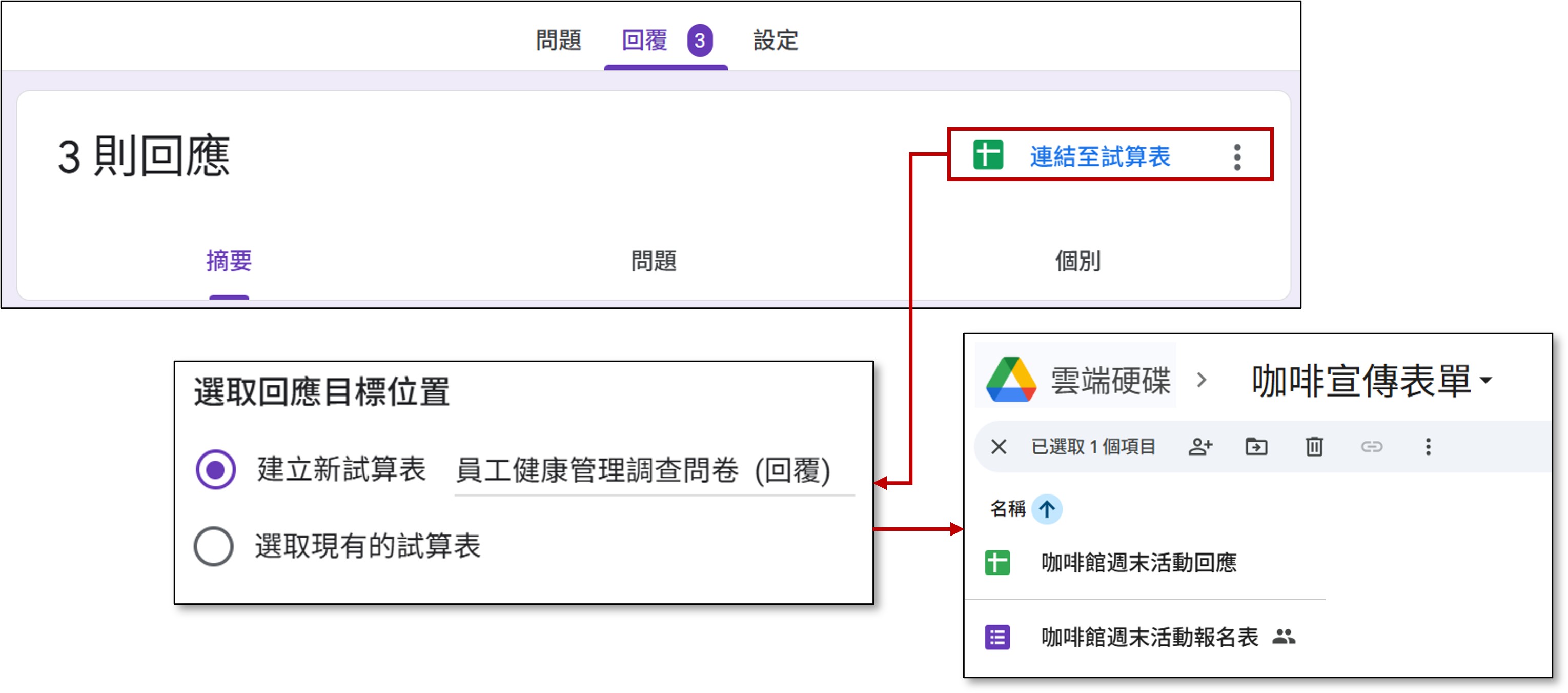The width and height of the screenshot is (1568, 693).
Task: Click the trash delete icon in Drive toolbar
Action: point(1314,447)
